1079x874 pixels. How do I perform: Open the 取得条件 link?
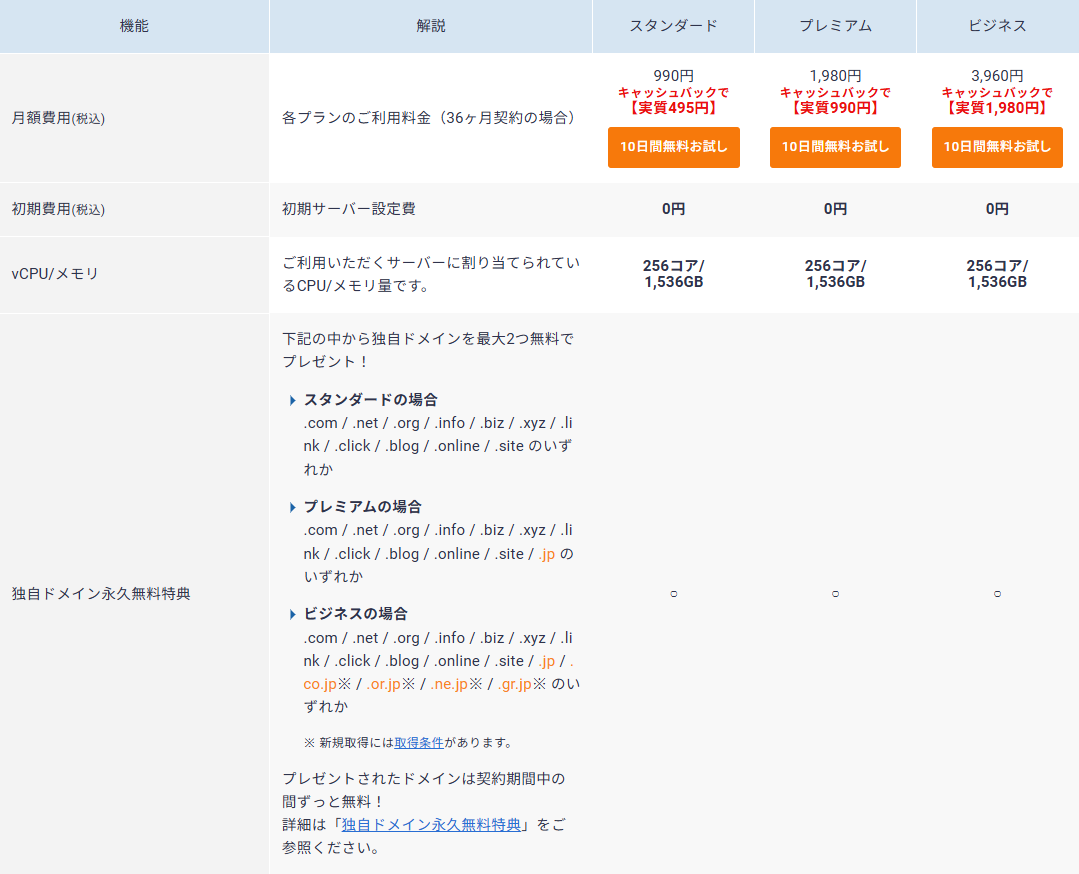pos(419,743)
